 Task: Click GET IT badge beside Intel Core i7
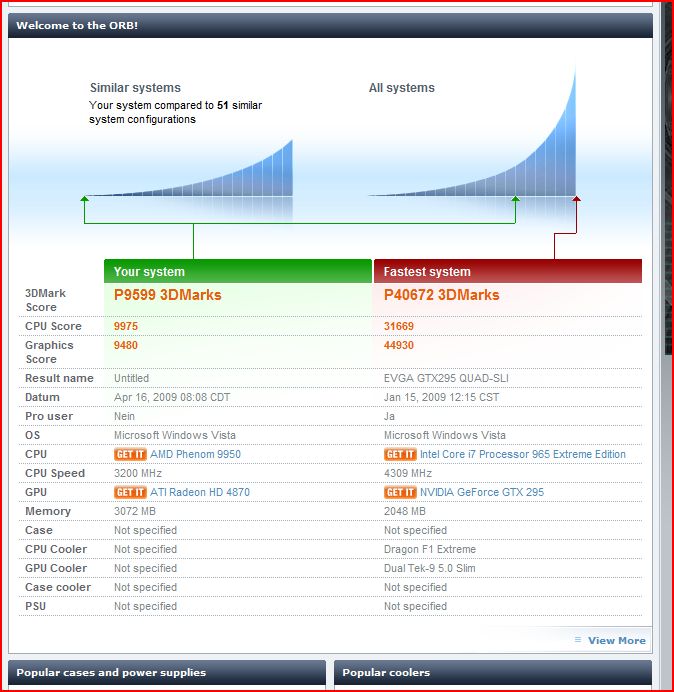point(400,454)
